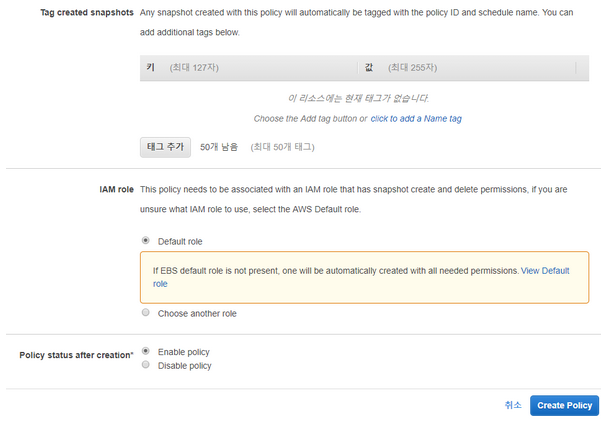Select the Enable policy radio button
Image resolution: width=605 pixels, height=426 pixels.
tap(146, 352)
